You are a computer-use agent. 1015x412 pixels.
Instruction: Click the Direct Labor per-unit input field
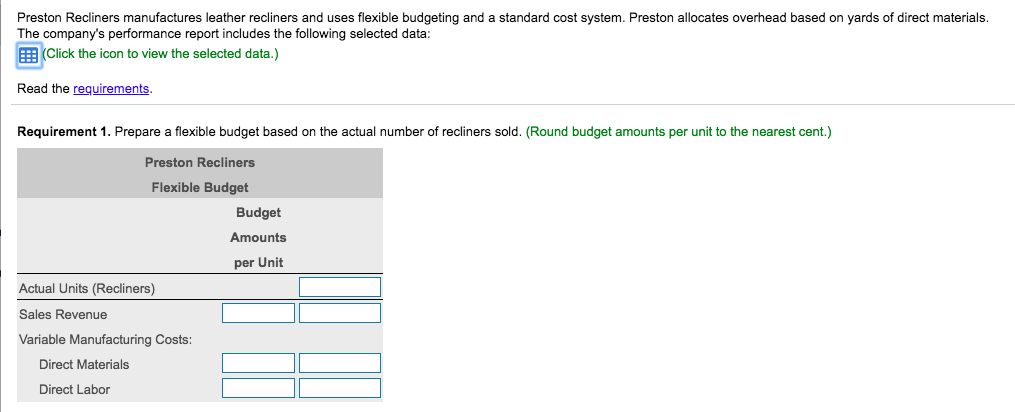pyautogui.click(x=258, y=388)
